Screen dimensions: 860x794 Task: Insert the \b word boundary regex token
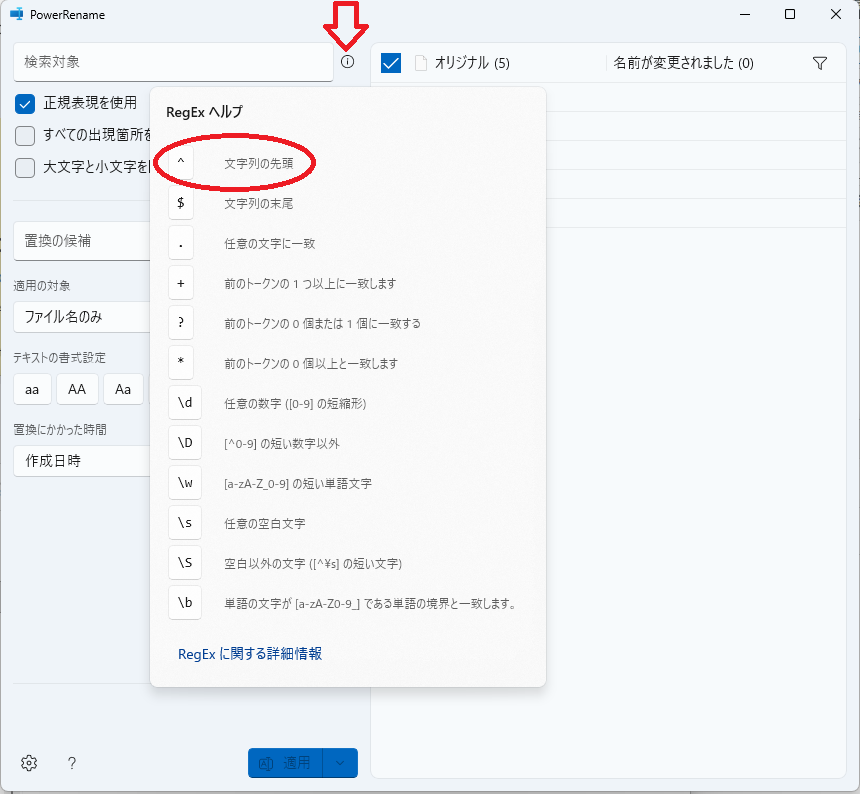185,603
